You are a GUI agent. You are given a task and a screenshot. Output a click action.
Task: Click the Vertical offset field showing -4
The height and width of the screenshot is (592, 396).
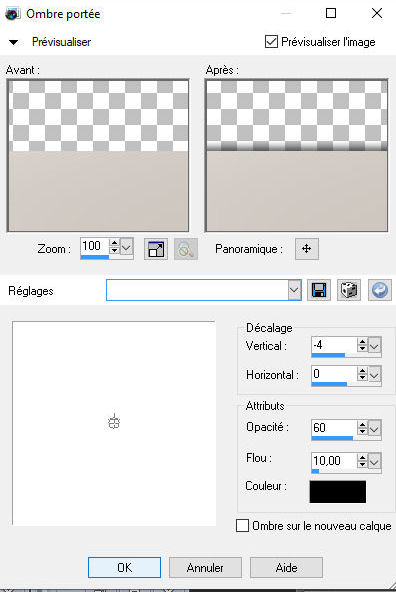click(x=334, y=345)
